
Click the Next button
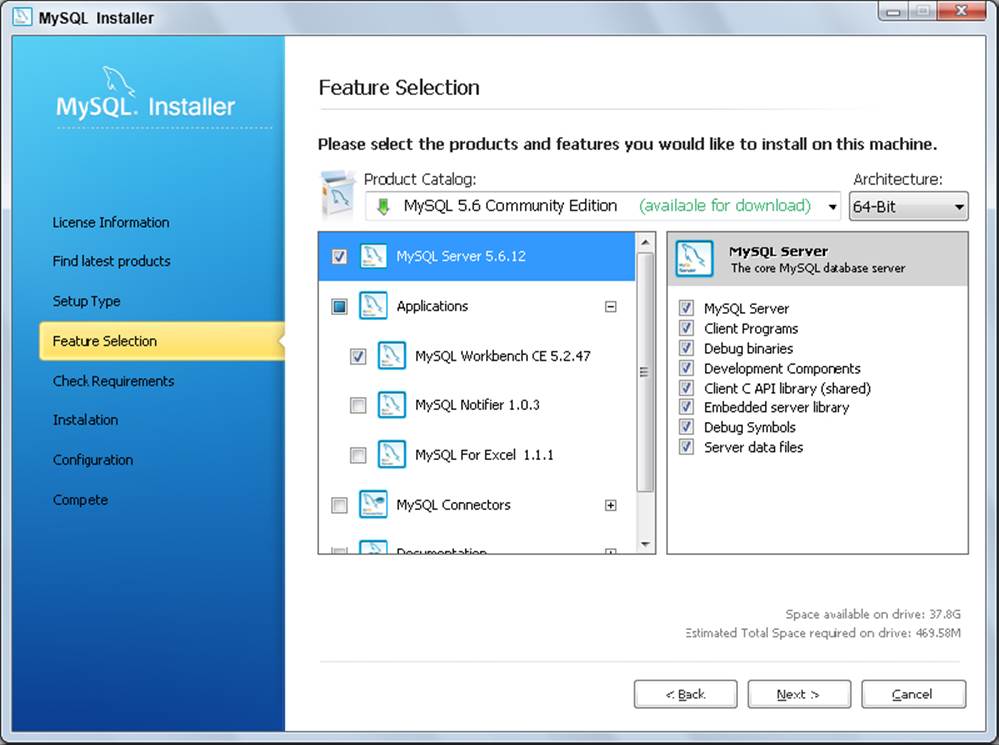click(799, 694)
